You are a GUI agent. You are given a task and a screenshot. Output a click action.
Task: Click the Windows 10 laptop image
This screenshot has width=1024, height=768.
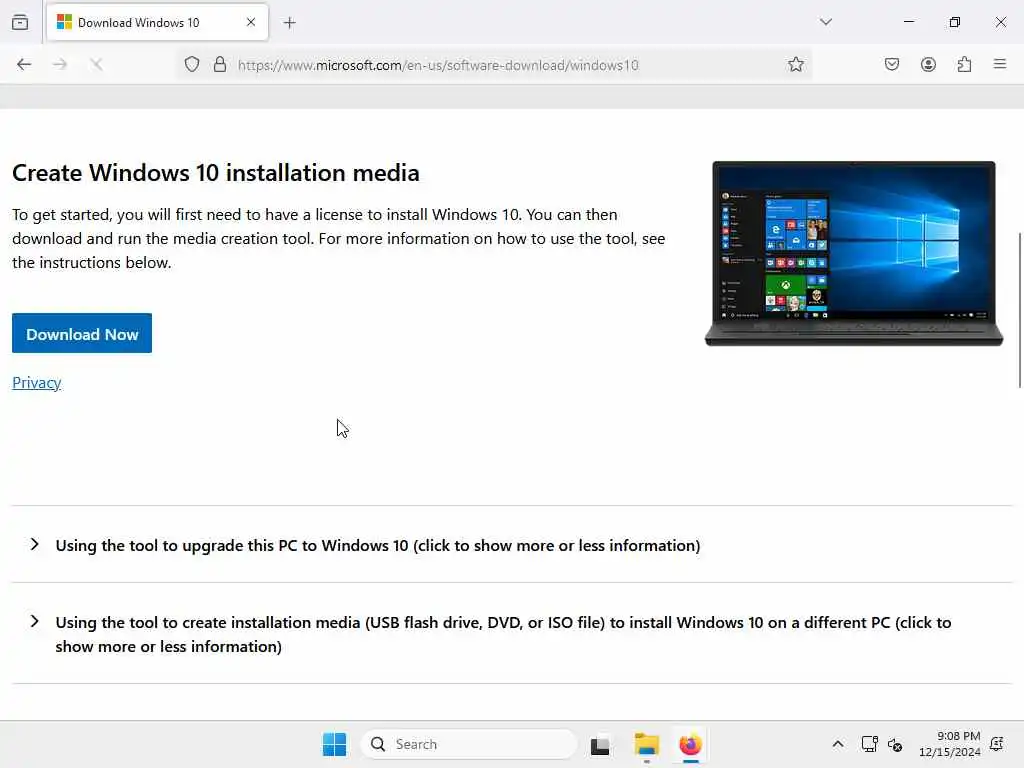coord(854,253)
